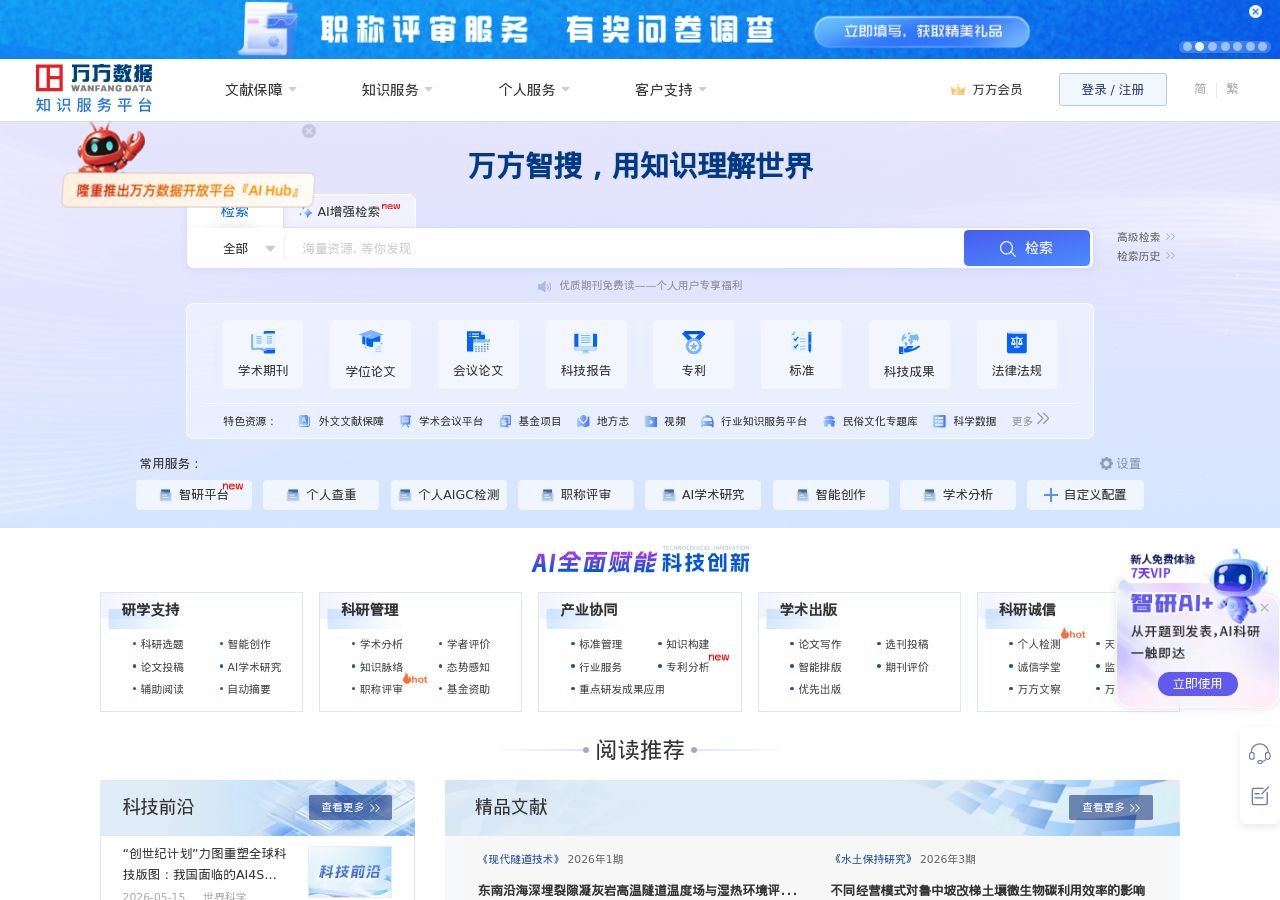Open the 科技成果 achievements icon
The width and height of the screenshot is (1280, 900).
pyautogui.click(x=909, y=342)
